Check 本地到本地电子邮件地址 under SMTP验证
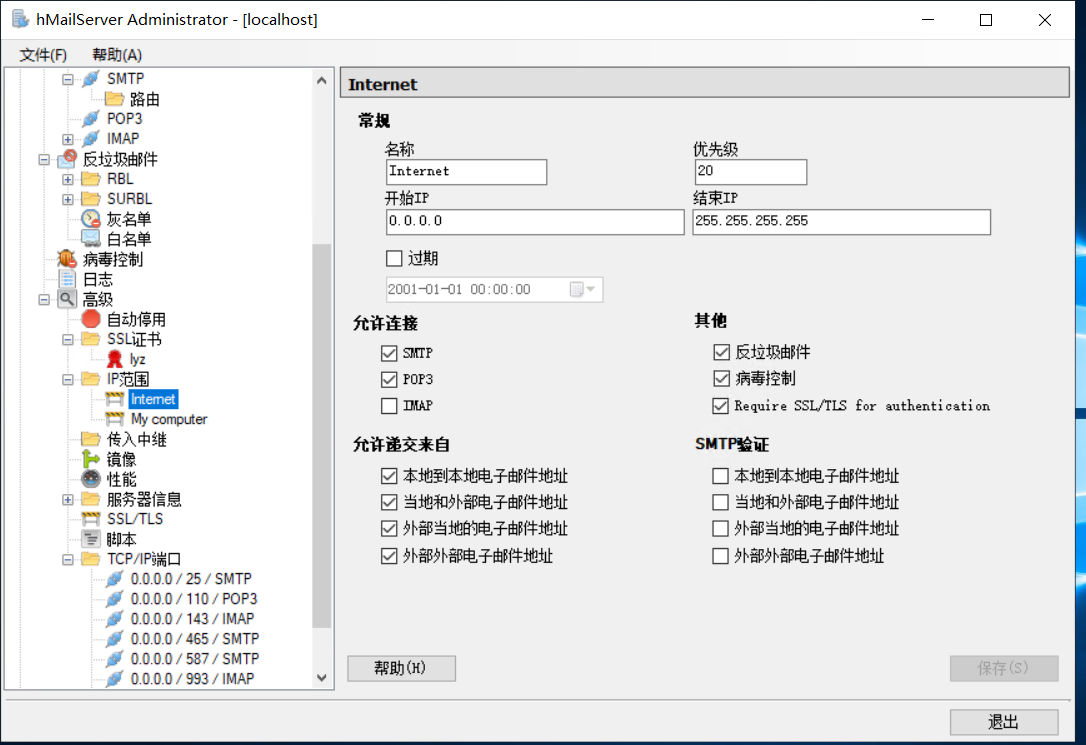 [718, 476]
